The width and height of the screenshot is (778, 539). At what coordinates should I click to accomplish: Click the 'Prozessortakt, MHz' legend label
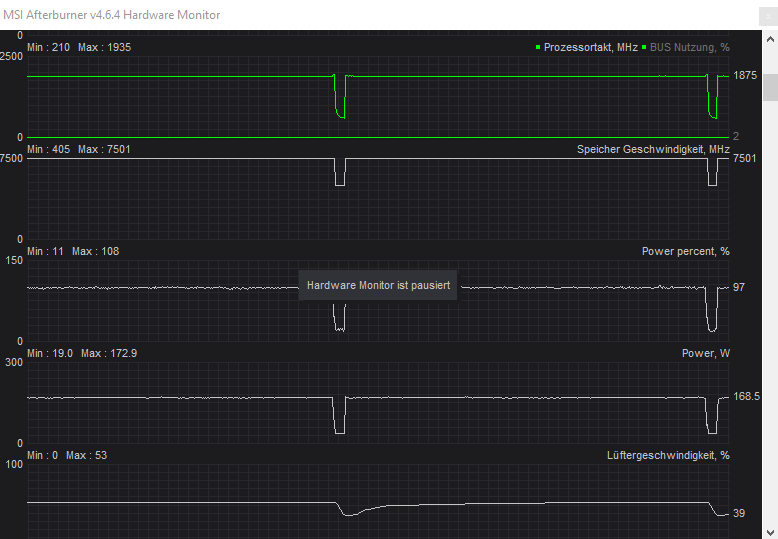(590, 47)
